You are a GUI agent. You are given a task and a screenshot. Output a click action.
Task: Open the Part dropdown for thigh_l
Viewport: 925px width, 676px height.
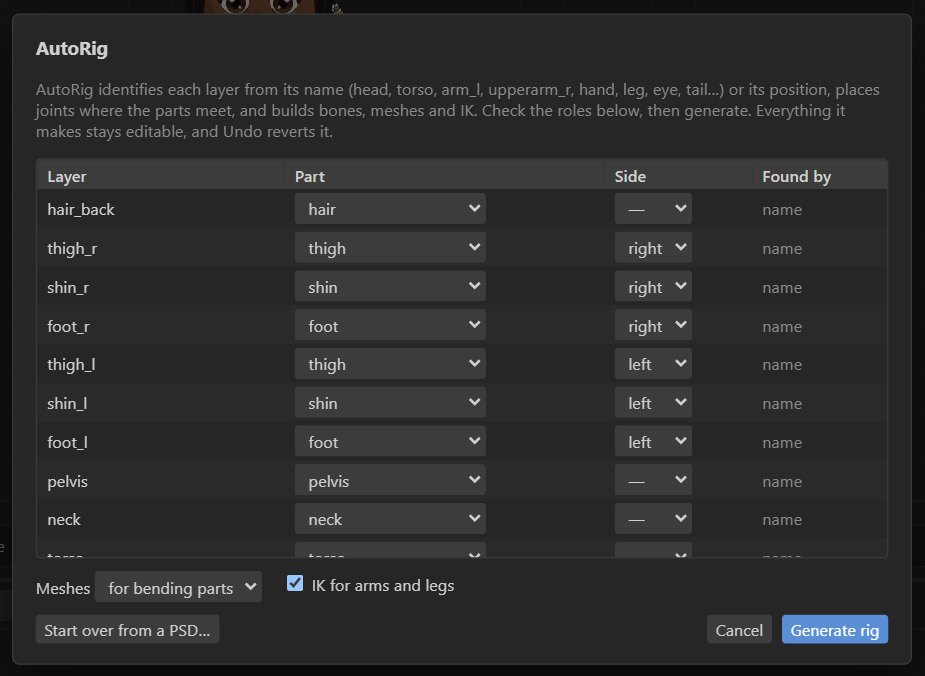pyautogui.click(x=390, y=364)
